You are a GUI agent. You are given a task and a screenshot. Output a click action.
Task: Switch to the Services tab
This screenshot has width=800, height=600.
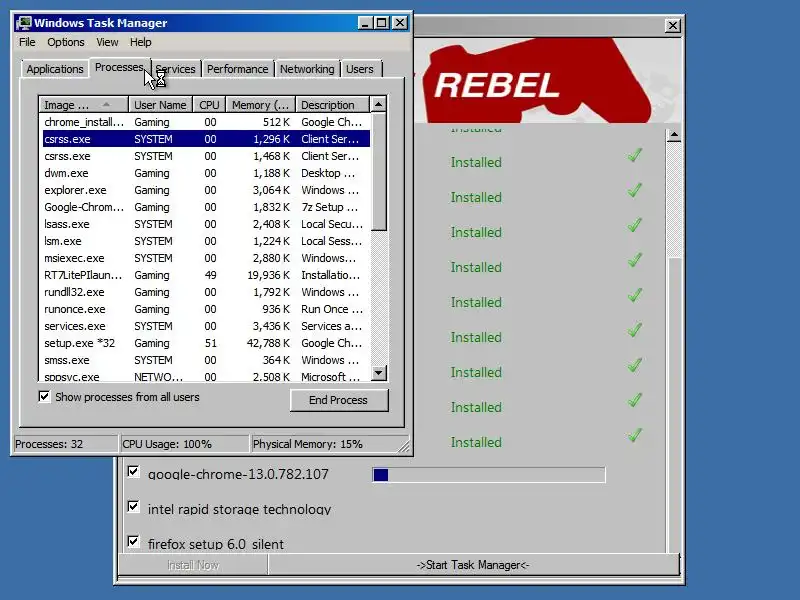[176, 69]
